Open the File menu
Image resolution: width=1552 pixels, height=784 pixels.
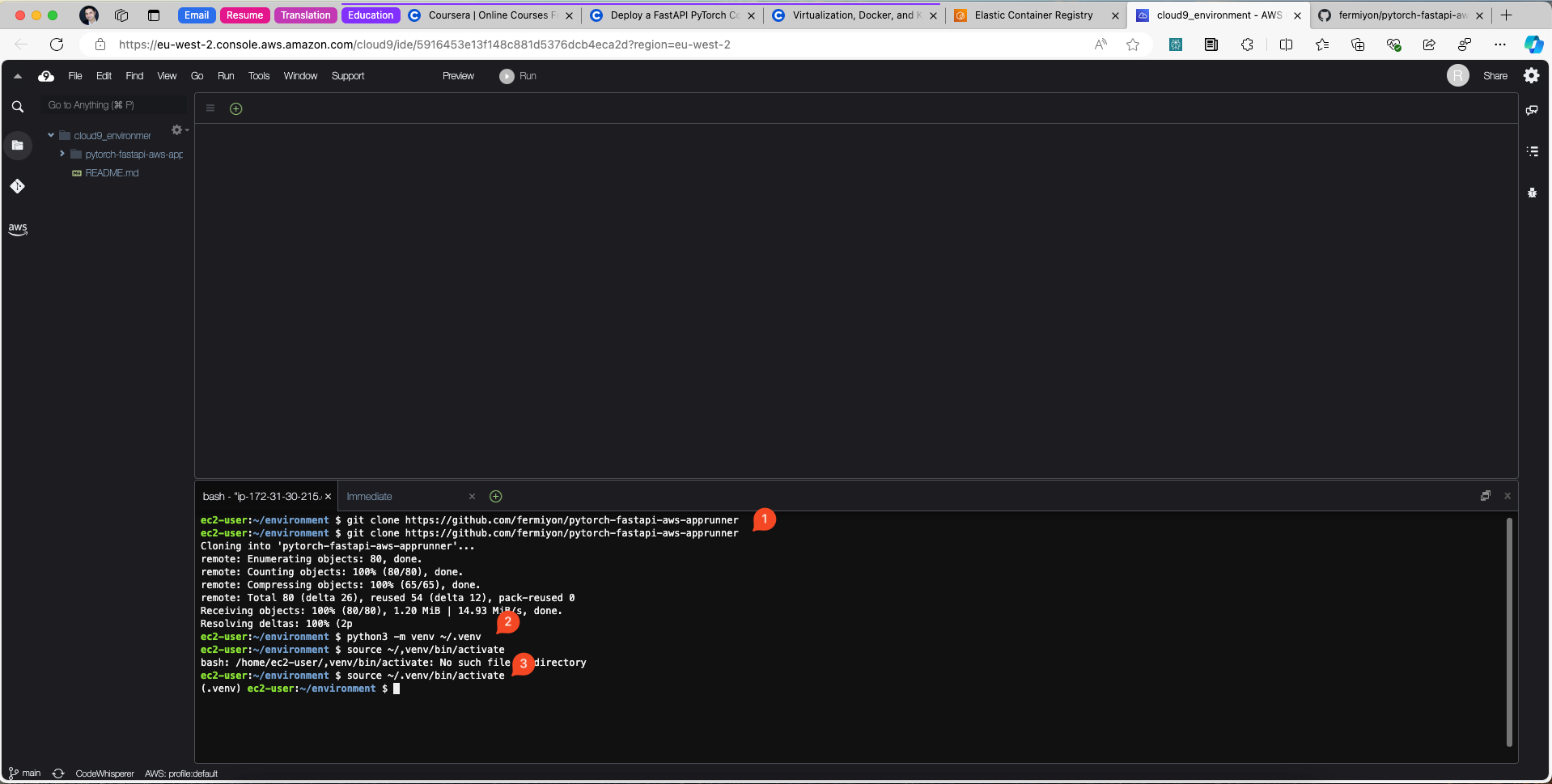pyautogui.click(x=75, y=76)
